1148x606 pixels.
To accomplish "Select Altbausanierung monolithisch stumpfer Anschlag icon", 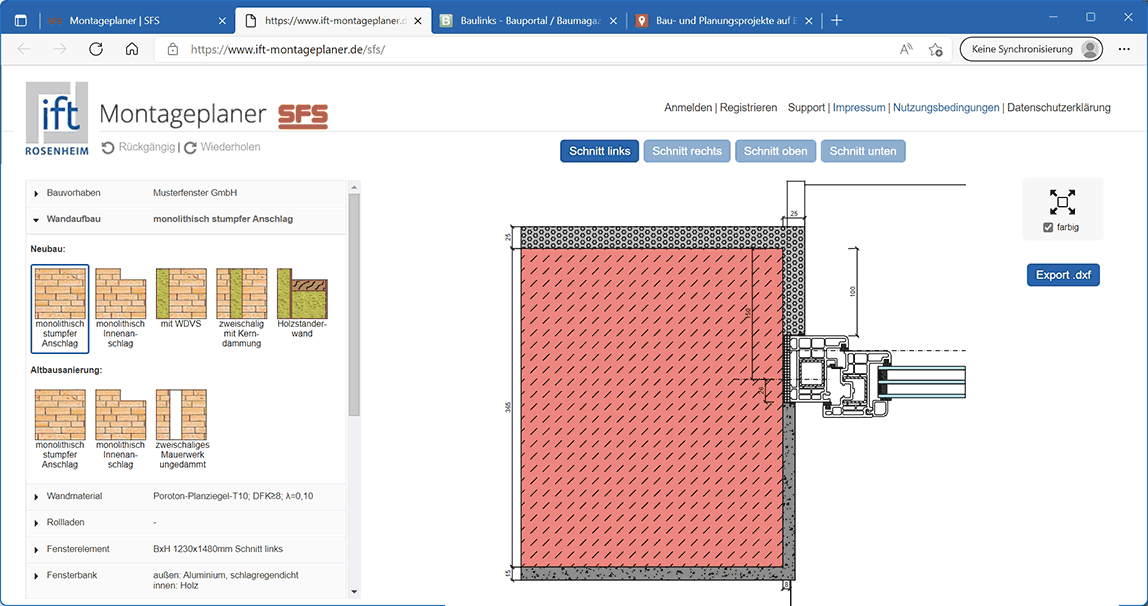I will click(60, 414).
